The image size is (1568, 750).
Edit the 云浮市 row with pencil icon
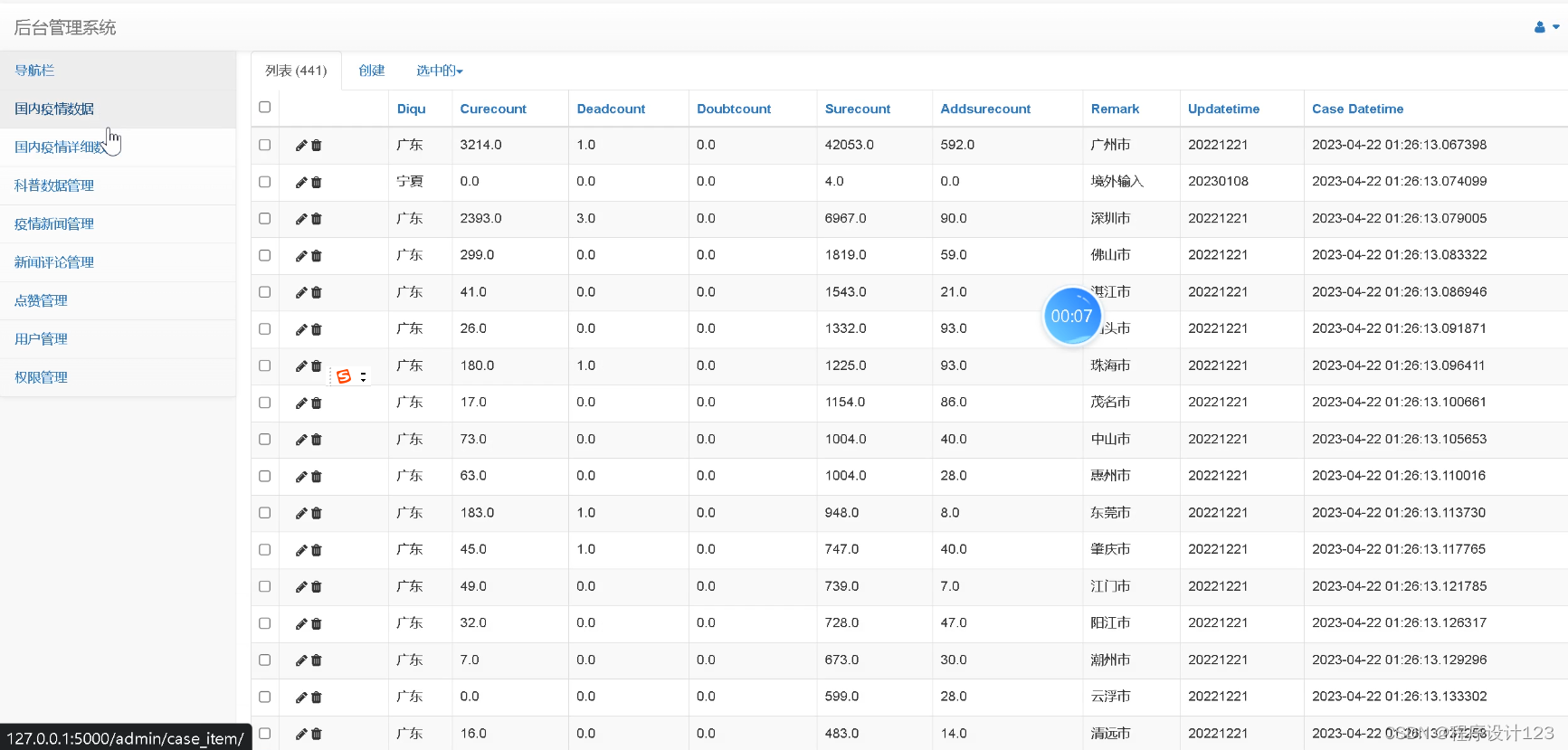(301, 698)
